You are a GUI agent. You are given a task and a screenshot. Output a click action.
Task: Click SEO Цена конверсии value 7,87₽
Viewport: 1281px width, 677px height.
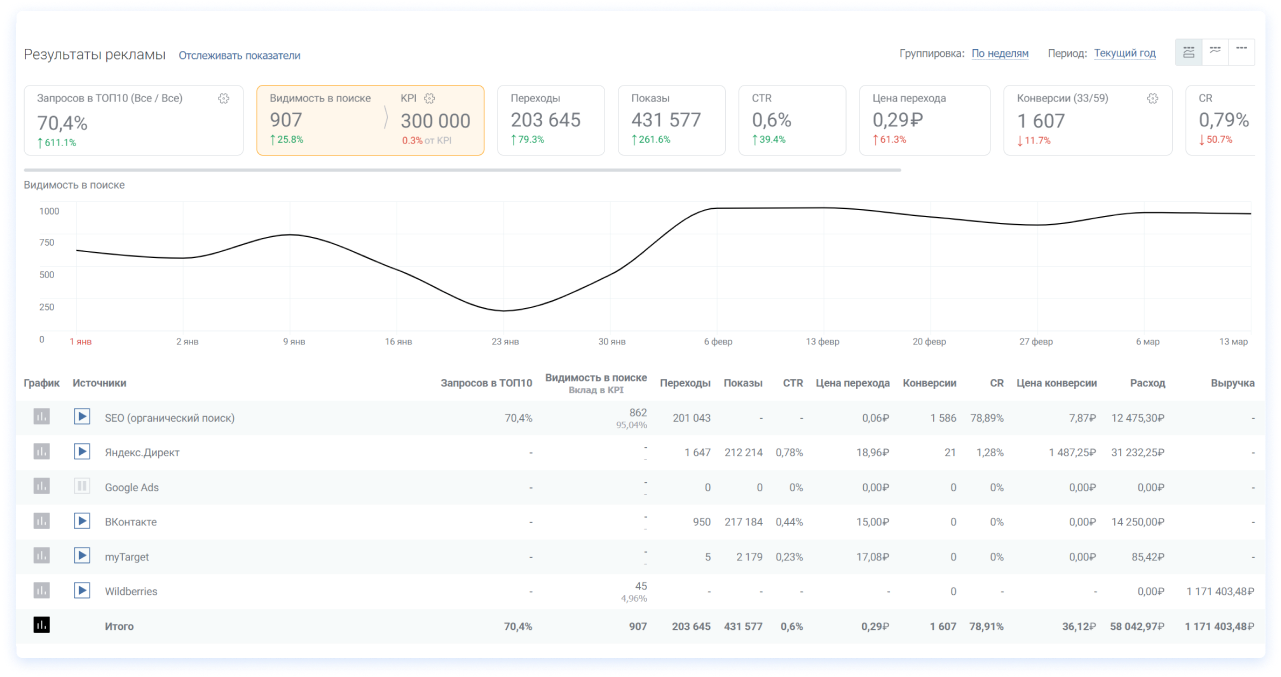1082,418
